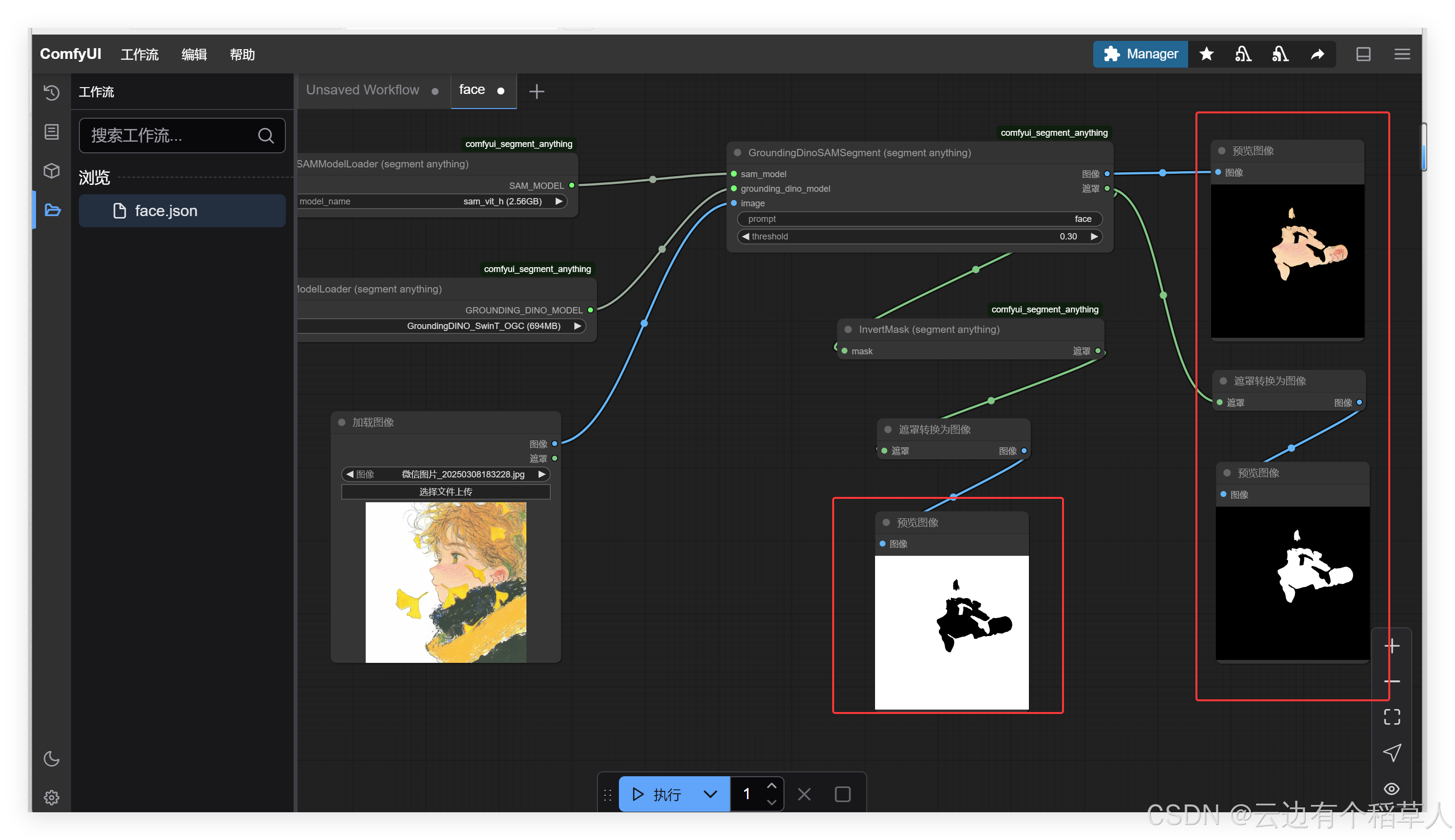This screenshot has height=840, width=1455.
Task: Click the star favorites icon
Action: 1206,54
